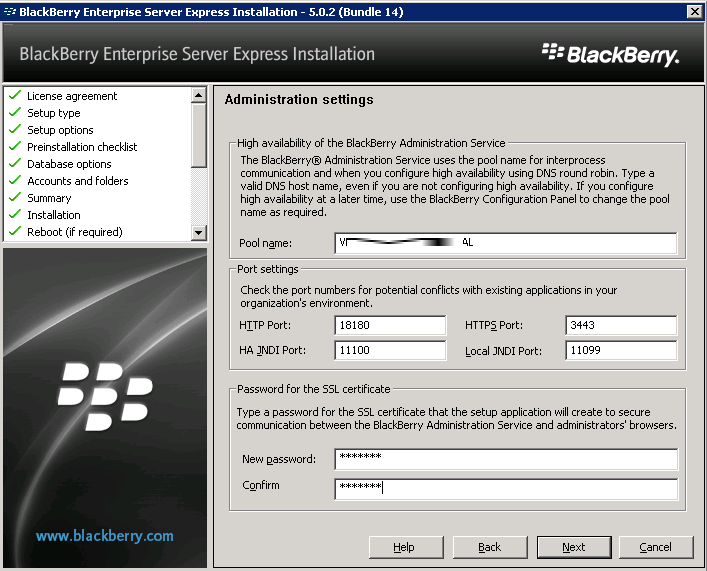Click the License agreement checkmark icon
707x571 pixels.
tap(15, 96)
